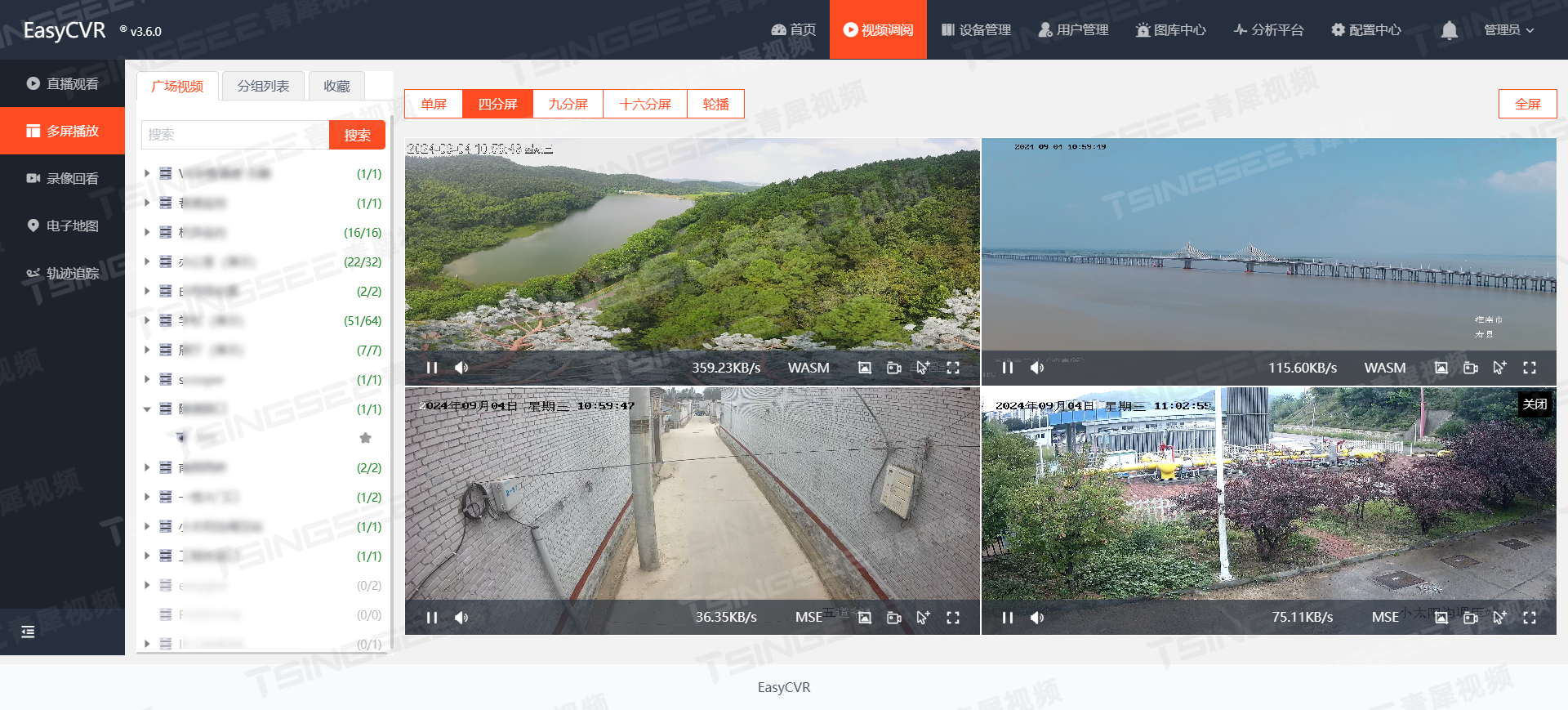
Task: Fullscreen the gas station video pane
Action: [x=1530, y=618]
